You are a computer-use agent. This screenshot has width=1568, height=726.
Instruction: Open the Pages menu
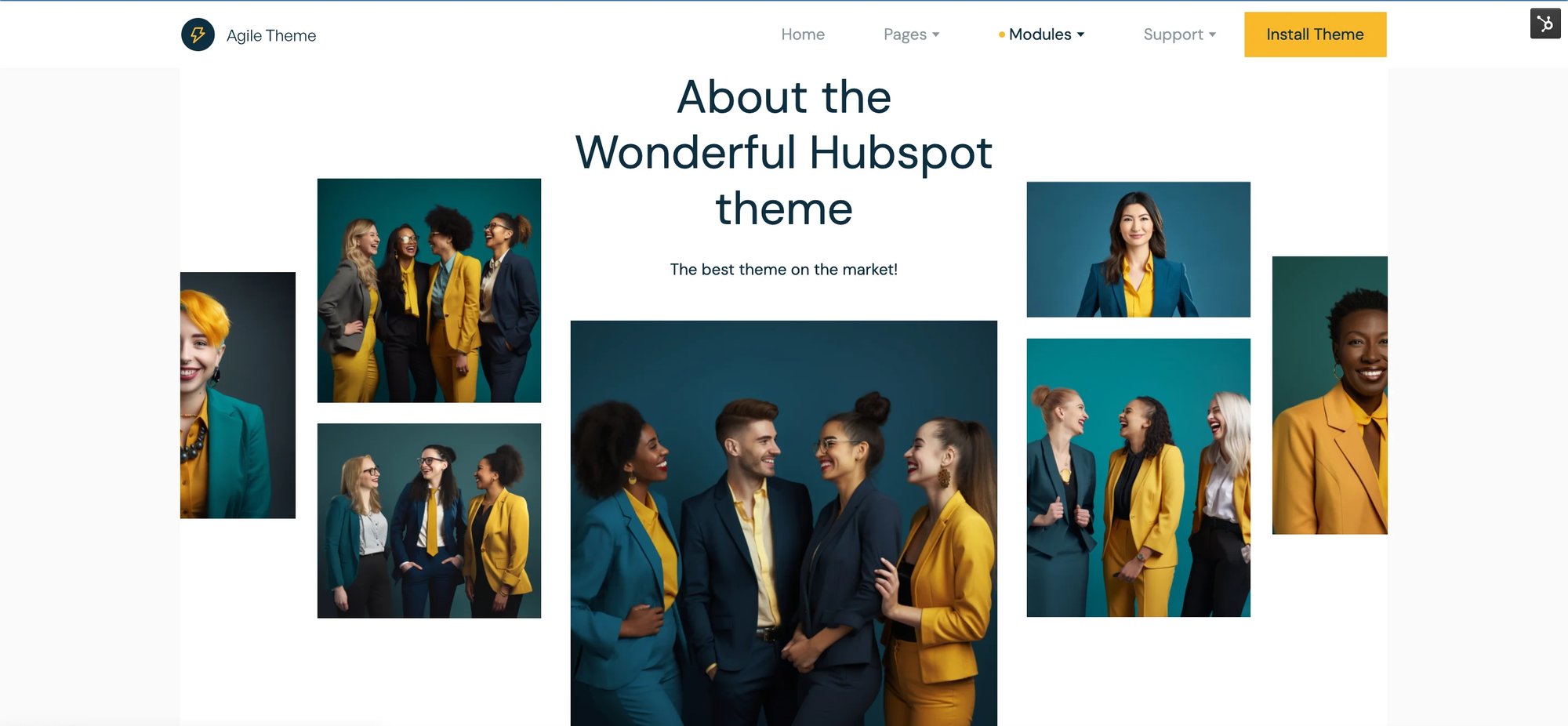(x=911, y=34)
